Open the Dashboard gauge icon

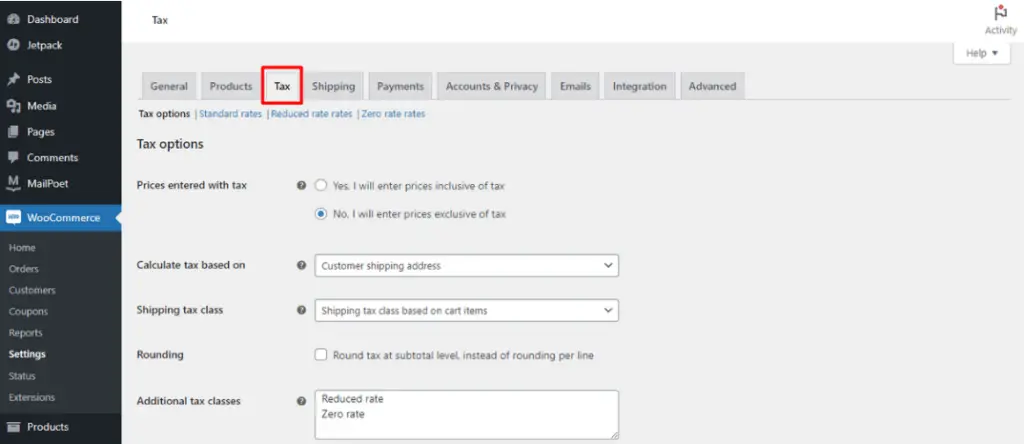pos(13,20)
